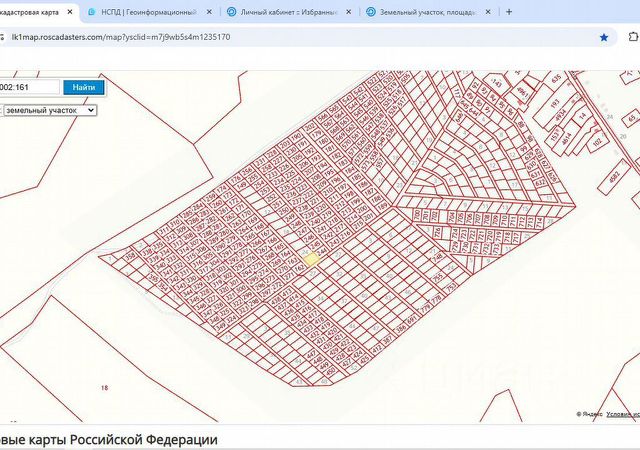Close the Личный кабинет tab
640x450 pixels.
349,12
